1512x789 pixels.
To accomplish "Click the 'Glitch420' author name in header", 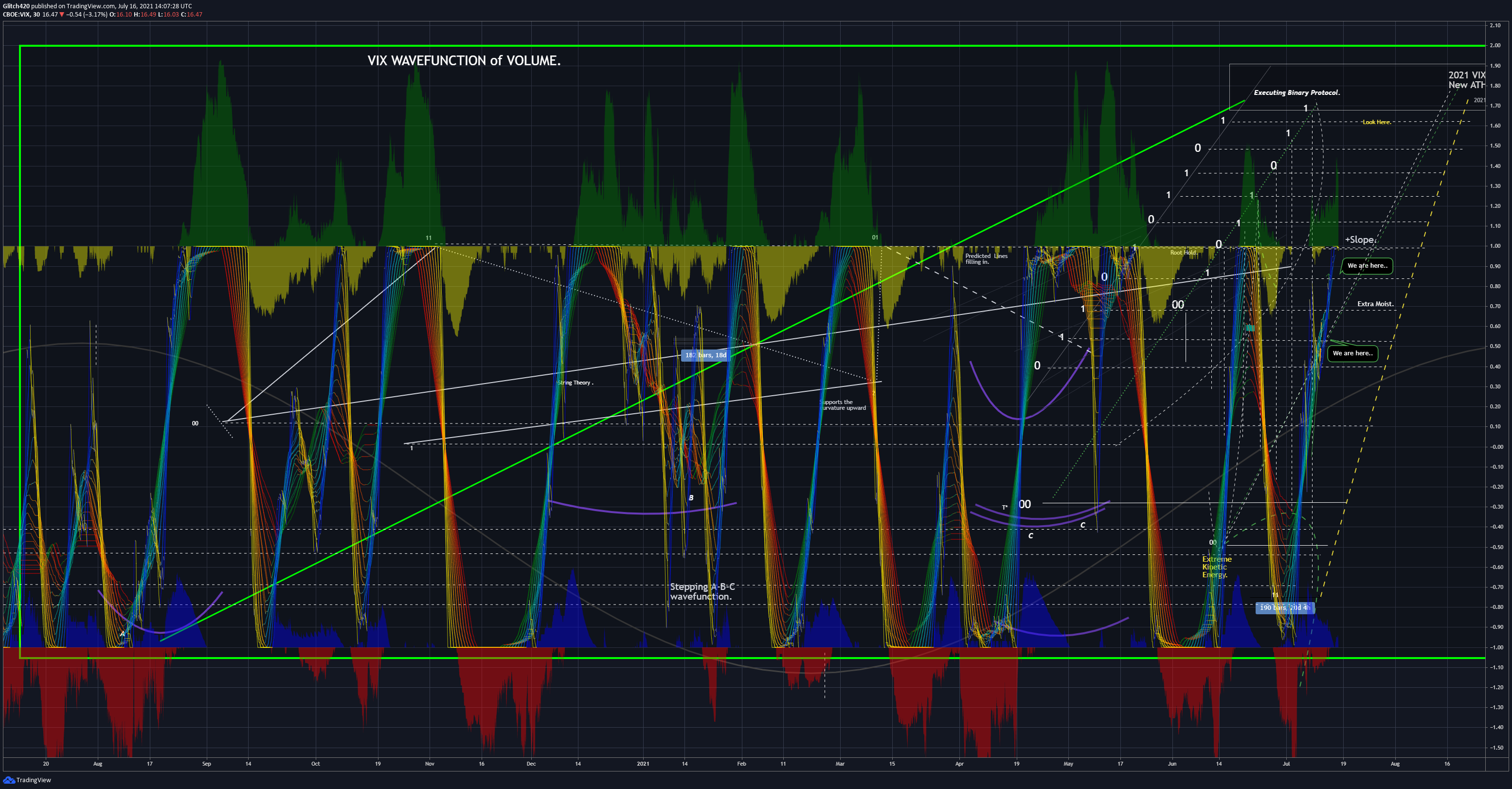I will click(16, 6).
